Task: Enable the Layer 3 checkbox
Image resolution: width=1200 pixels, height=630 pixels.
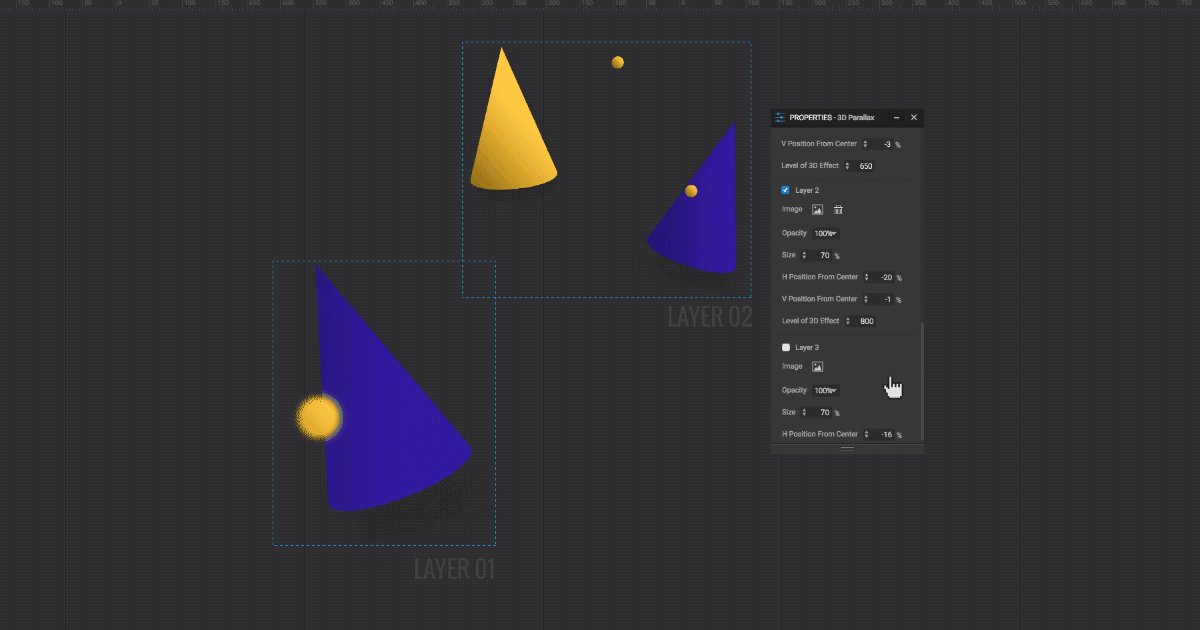Action: [x=785, y=347]
